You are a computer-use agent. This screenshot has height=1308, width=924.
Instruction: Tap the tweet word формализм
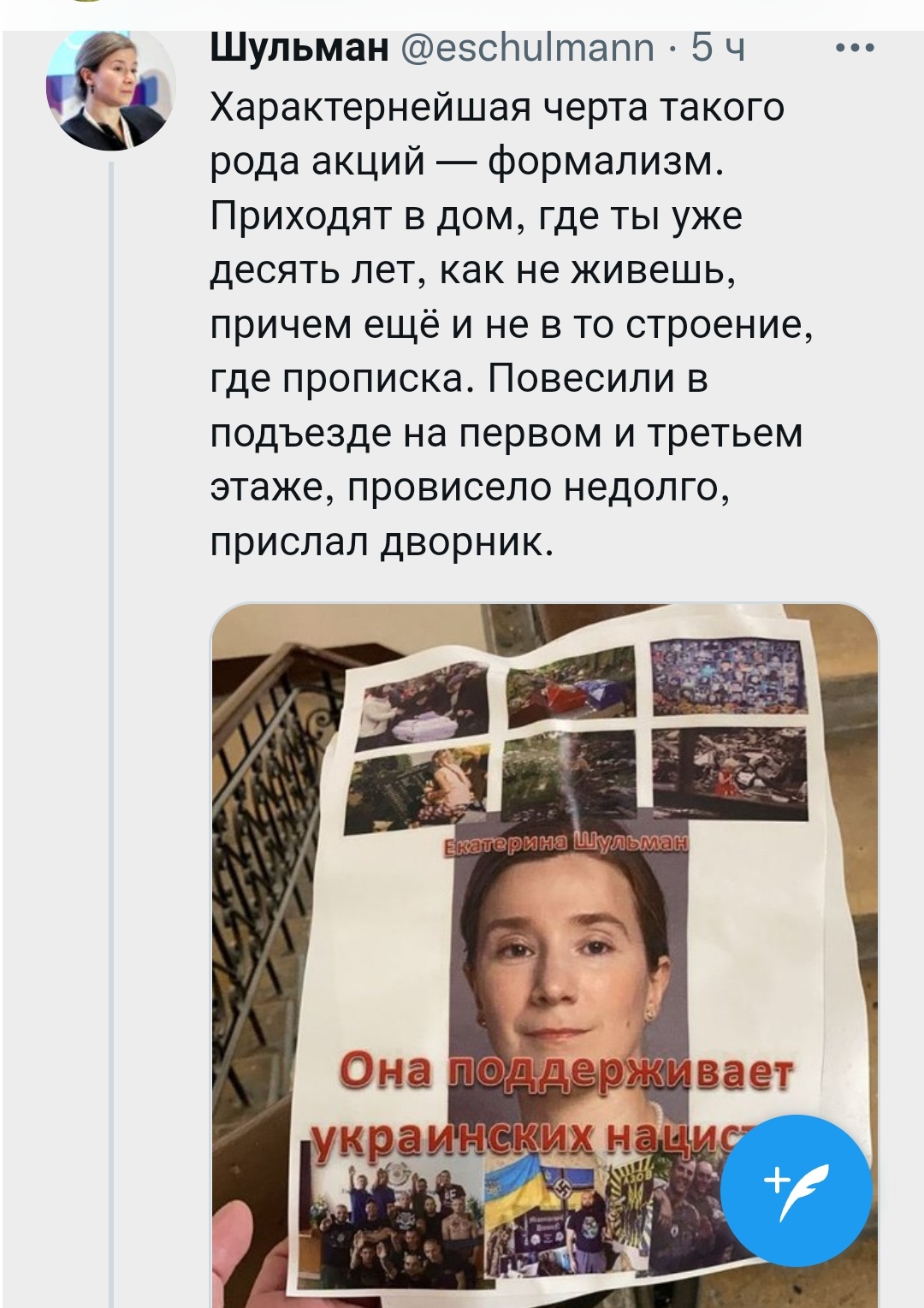click(x=607, y=162)
